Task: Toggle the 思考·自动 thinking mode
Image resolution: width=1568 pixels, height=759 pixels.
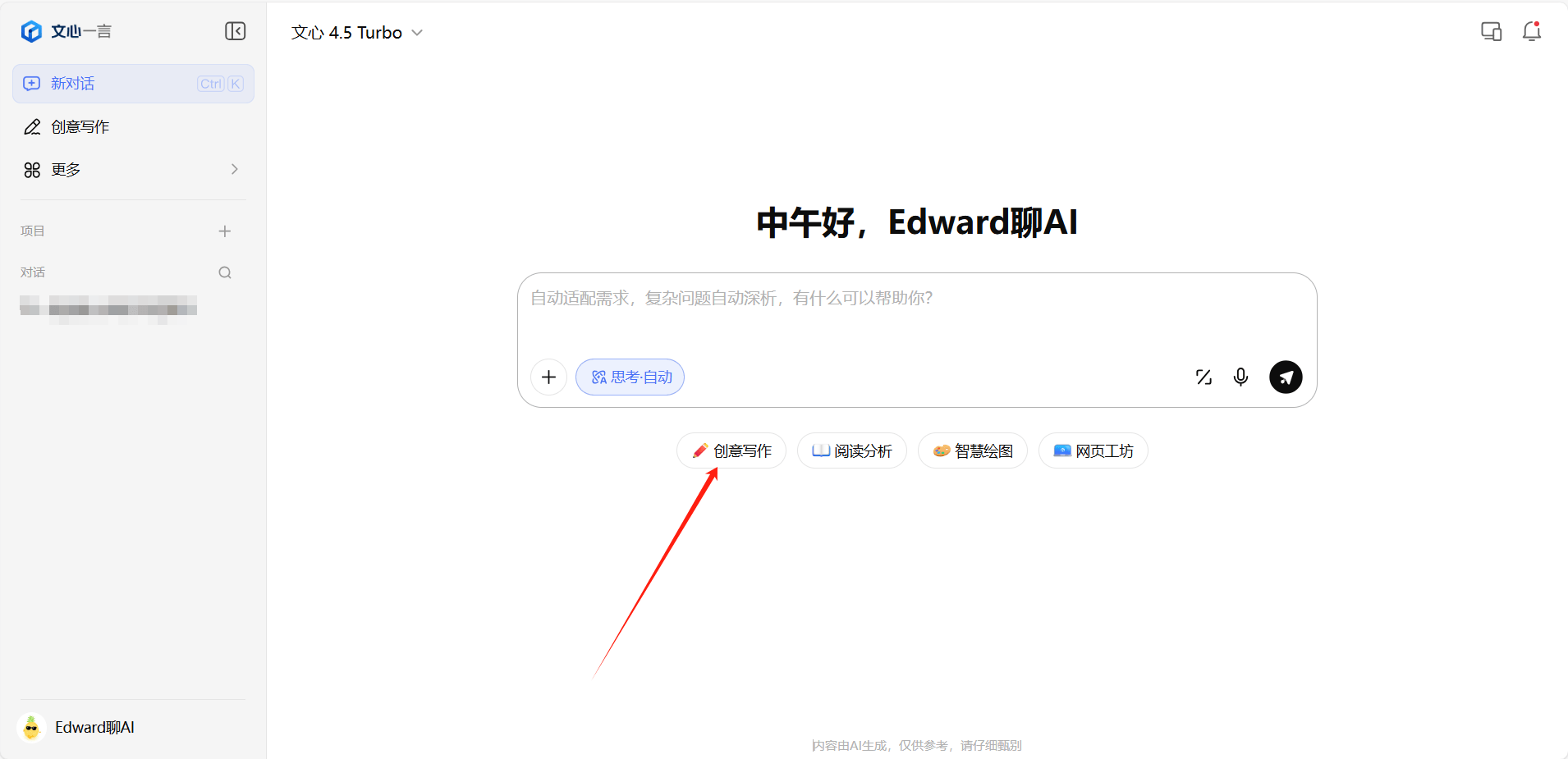Action: tap(630, 377)
